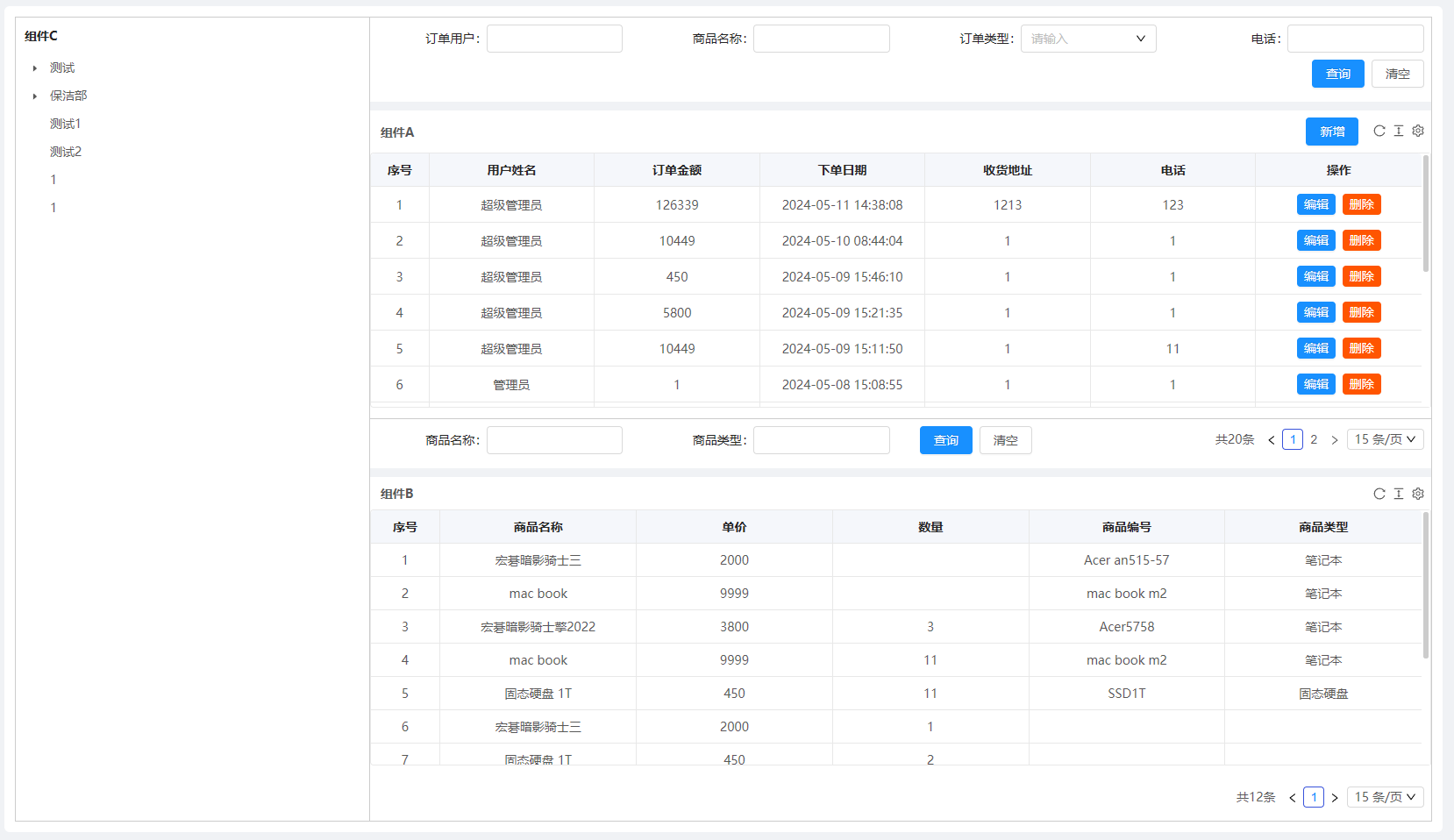Click the column height icon in 组件A
Image resolution: width=1454 pixels, height=840 pixels.
pyautogui.click(x=1399, y=131)
